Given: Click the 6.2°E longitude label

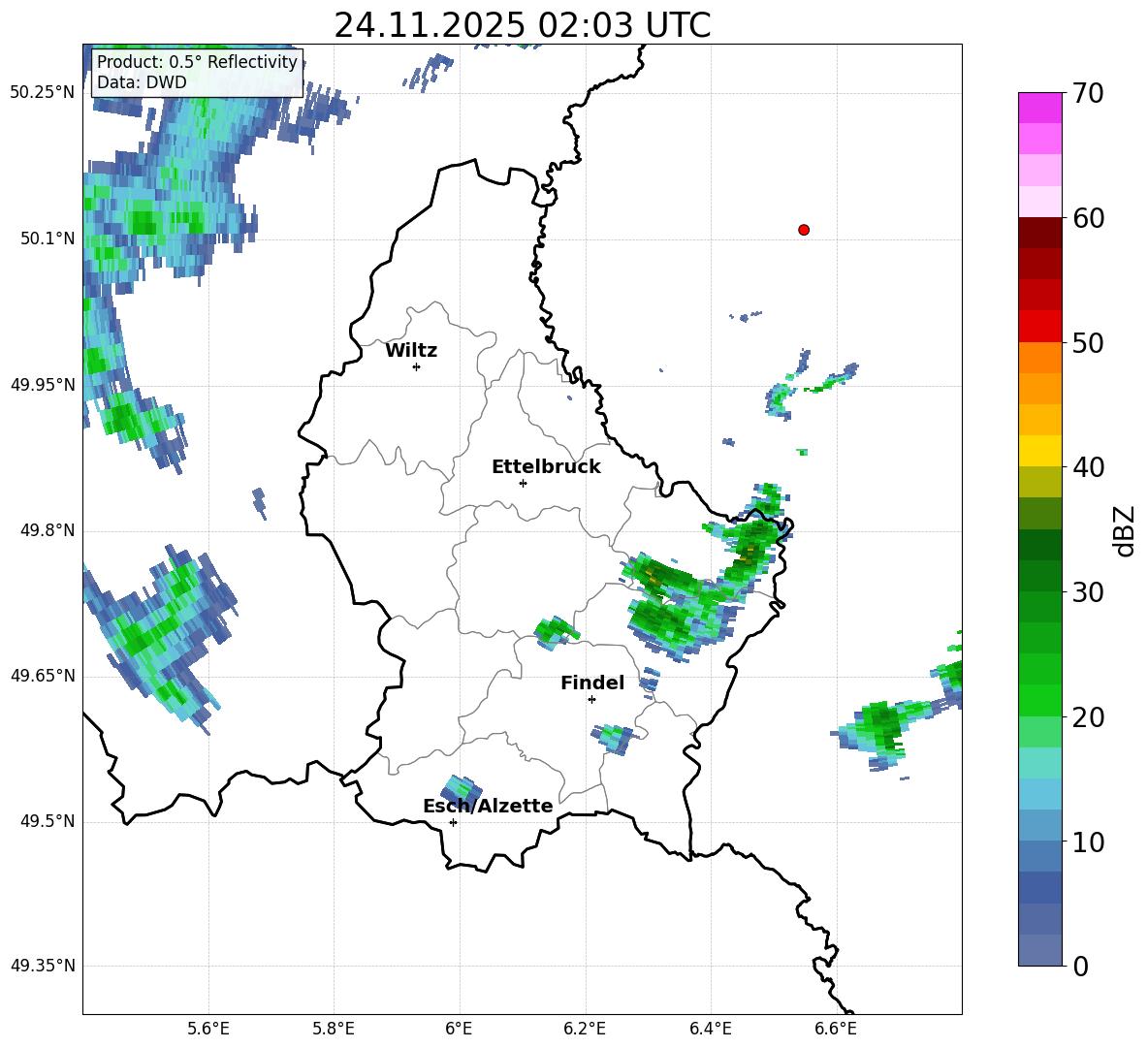Looking at the screenshot, I should (x=585, y=1029).
